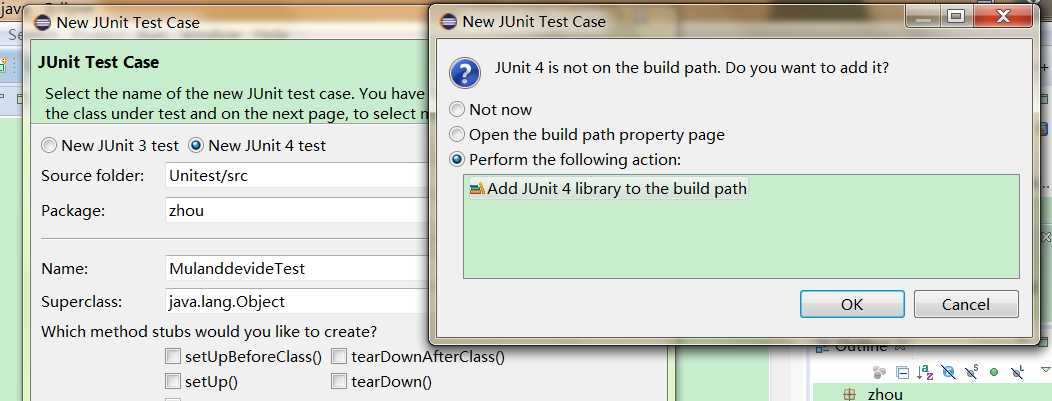Choose 'Open the build path property page'
This screenshot has width=1052, height=401.
587,135
